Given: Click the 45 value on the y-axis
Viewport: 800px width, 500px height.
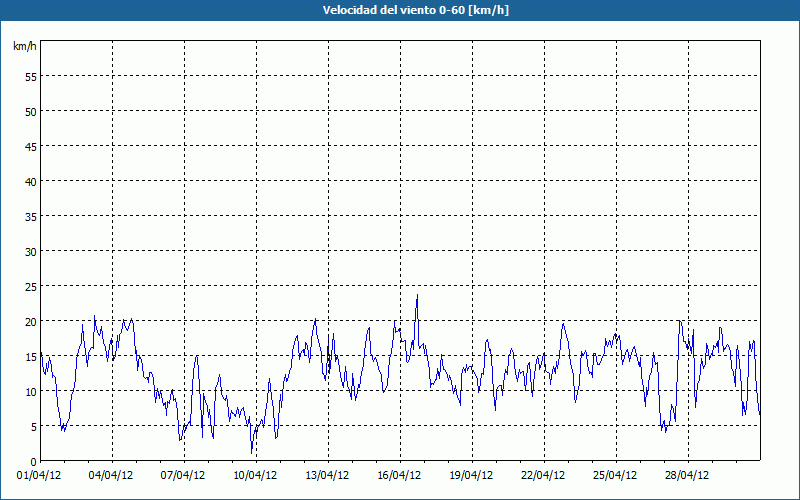Looking at the screenshot, I should pos(31,146).
